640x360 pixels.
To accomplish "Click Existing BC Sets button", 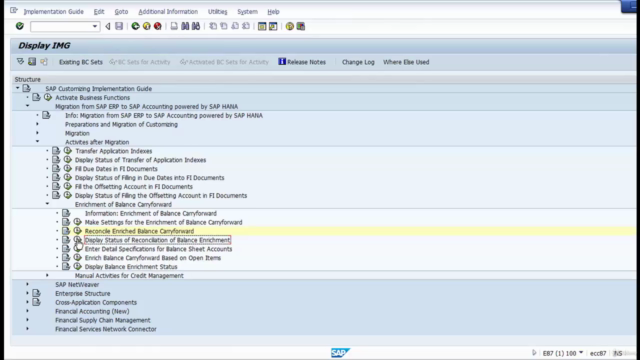I will (81, 62).
